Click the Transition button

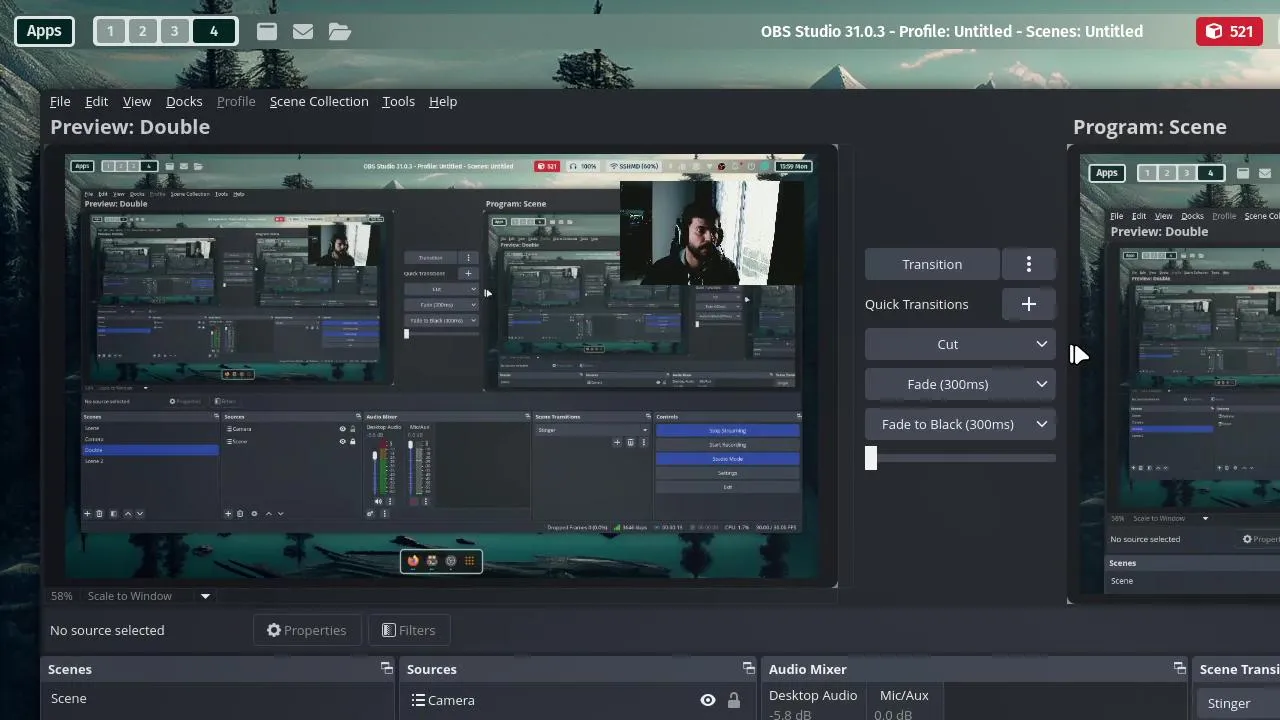coord(932,264)
